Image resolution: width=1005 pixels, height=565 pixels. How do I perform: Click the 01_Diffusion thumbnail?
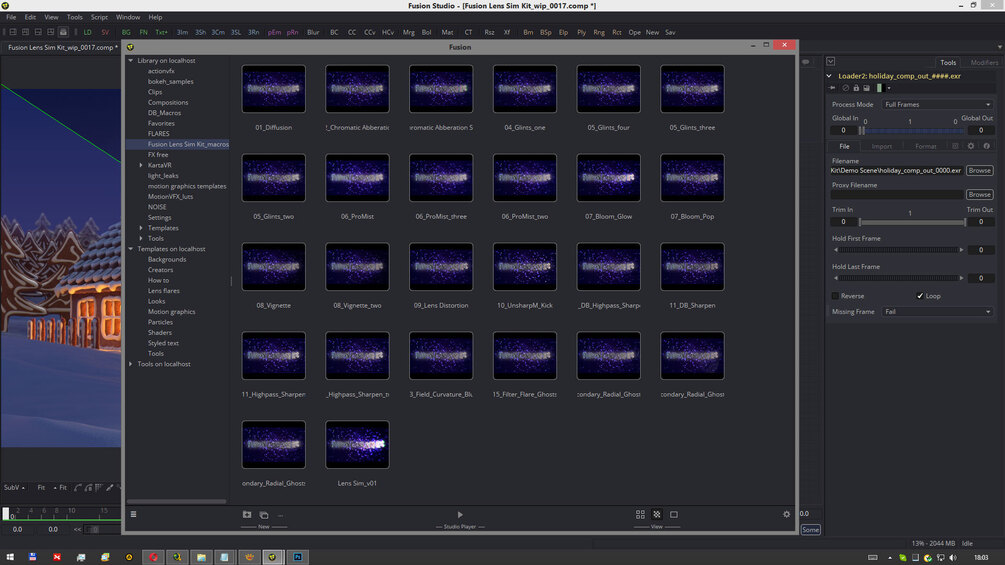[x=274, y=89]
